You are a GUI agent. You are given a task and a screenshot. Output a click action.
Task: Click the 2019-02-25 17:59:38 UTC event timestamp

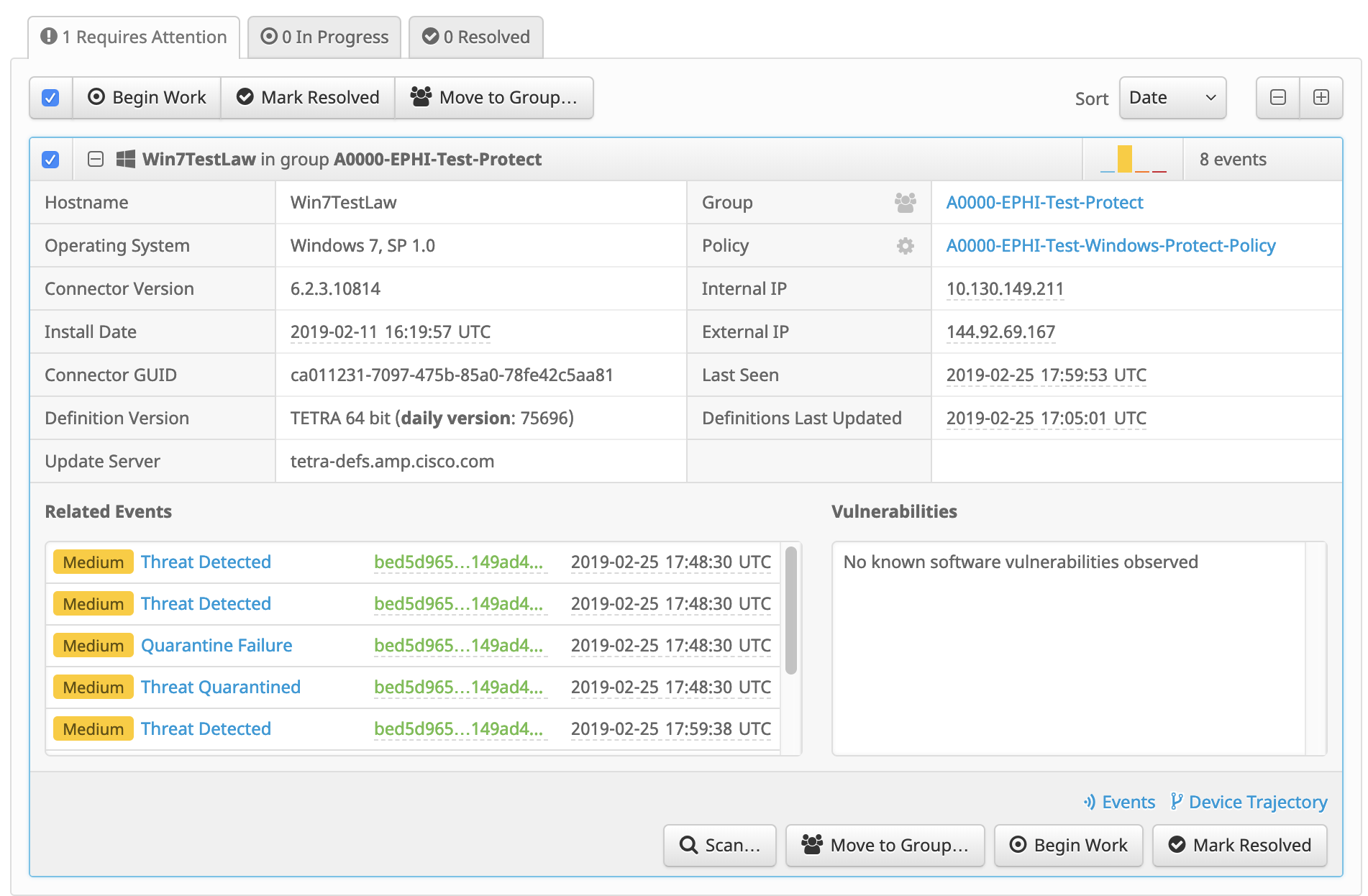(671, 729)
